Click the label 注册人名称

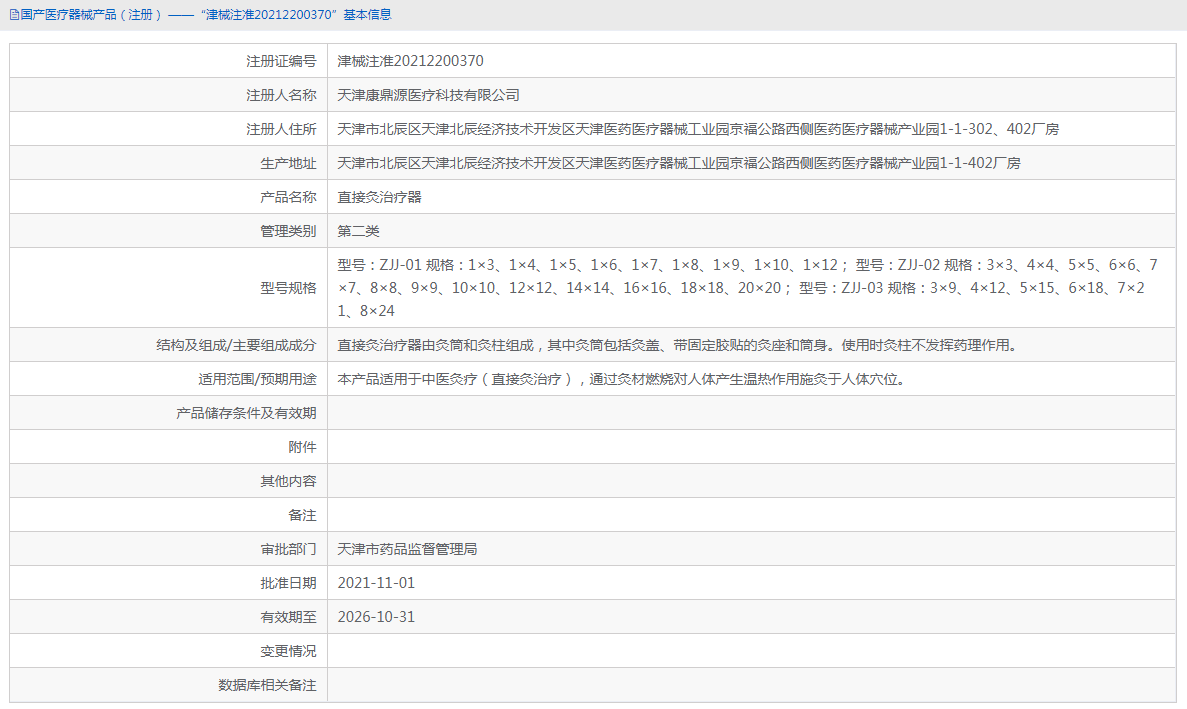(x=281, y=95)
